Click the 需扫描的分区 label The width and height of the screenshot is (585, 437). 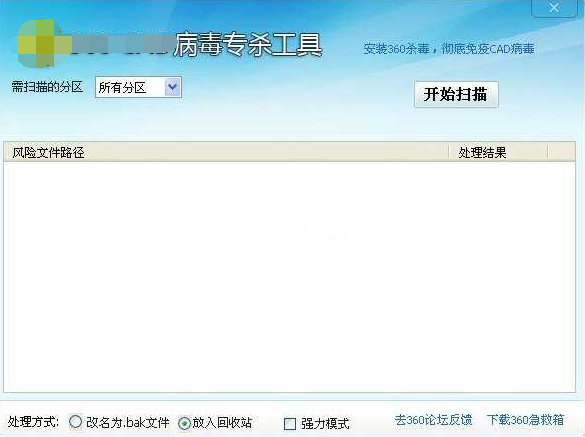pos(47,87)
